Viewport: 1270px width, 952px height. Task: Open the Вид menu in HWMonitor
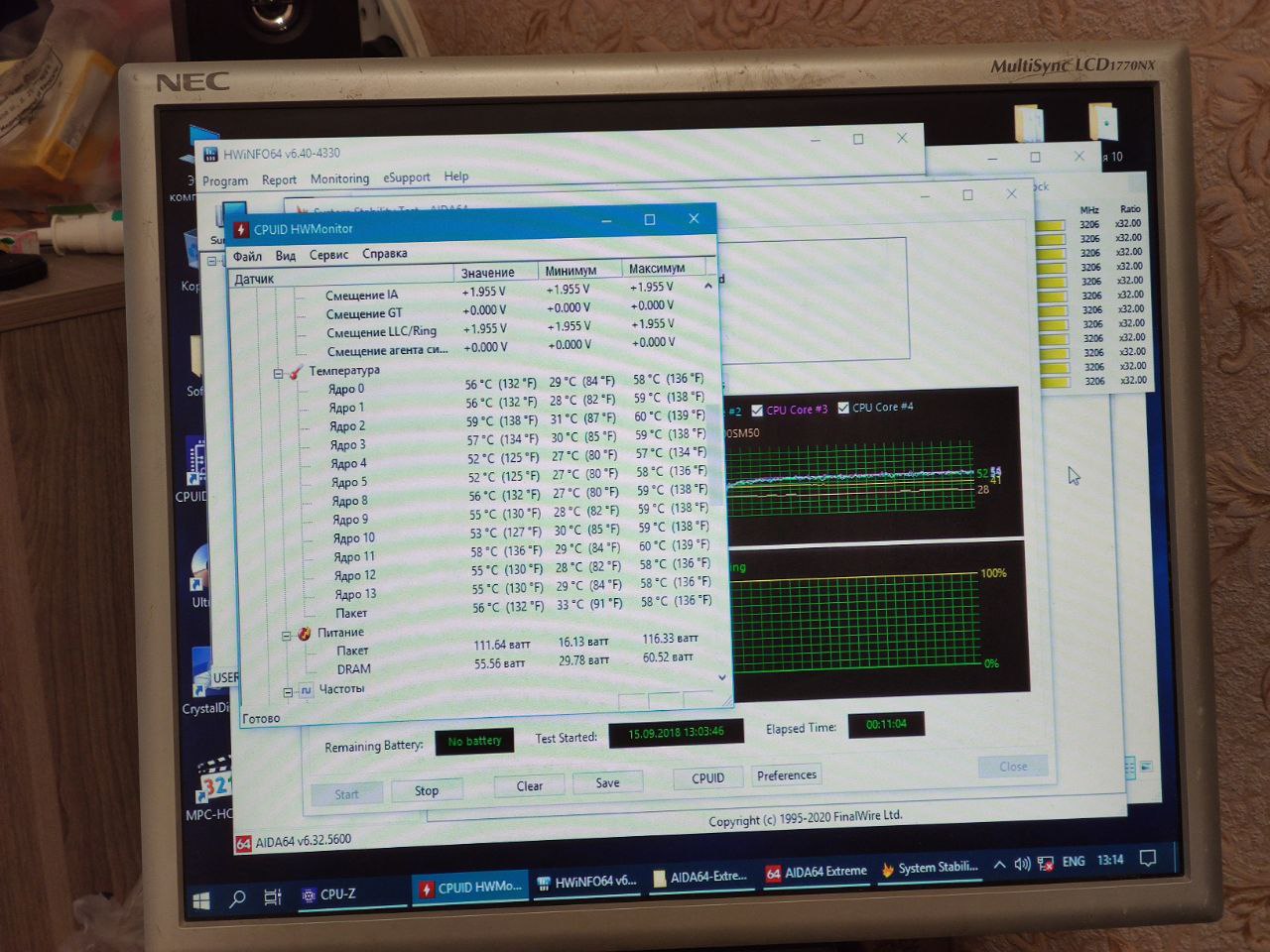286,255
